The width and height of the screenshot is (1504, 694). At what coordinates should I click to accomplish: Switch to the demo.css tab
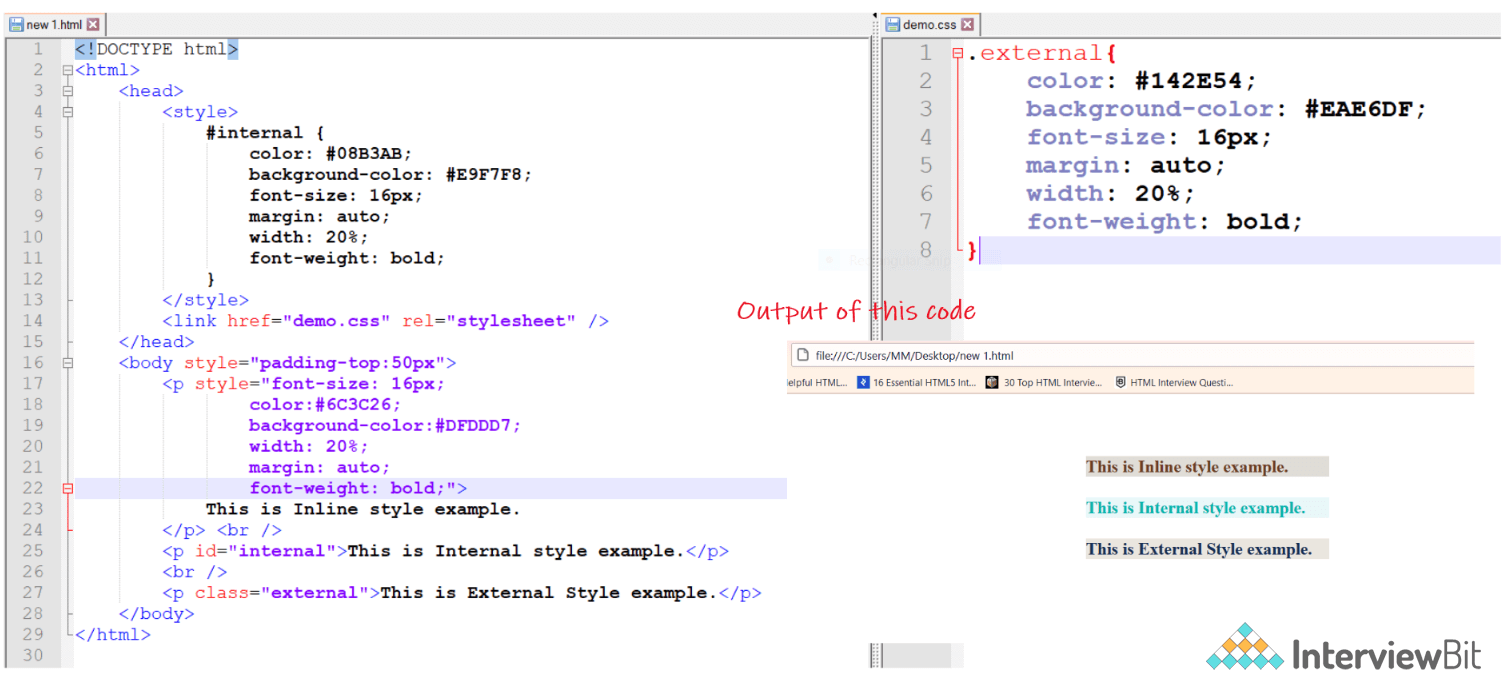pyautogui.click(x=929, y=24)
